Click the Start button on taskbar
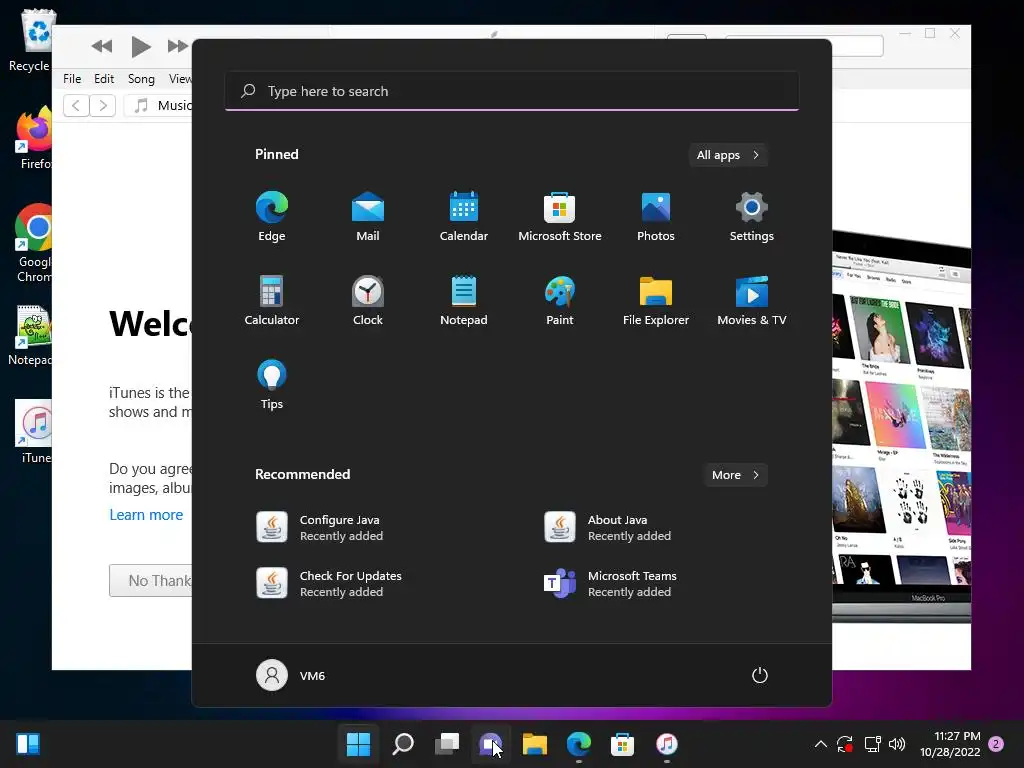 click(359, 744)
